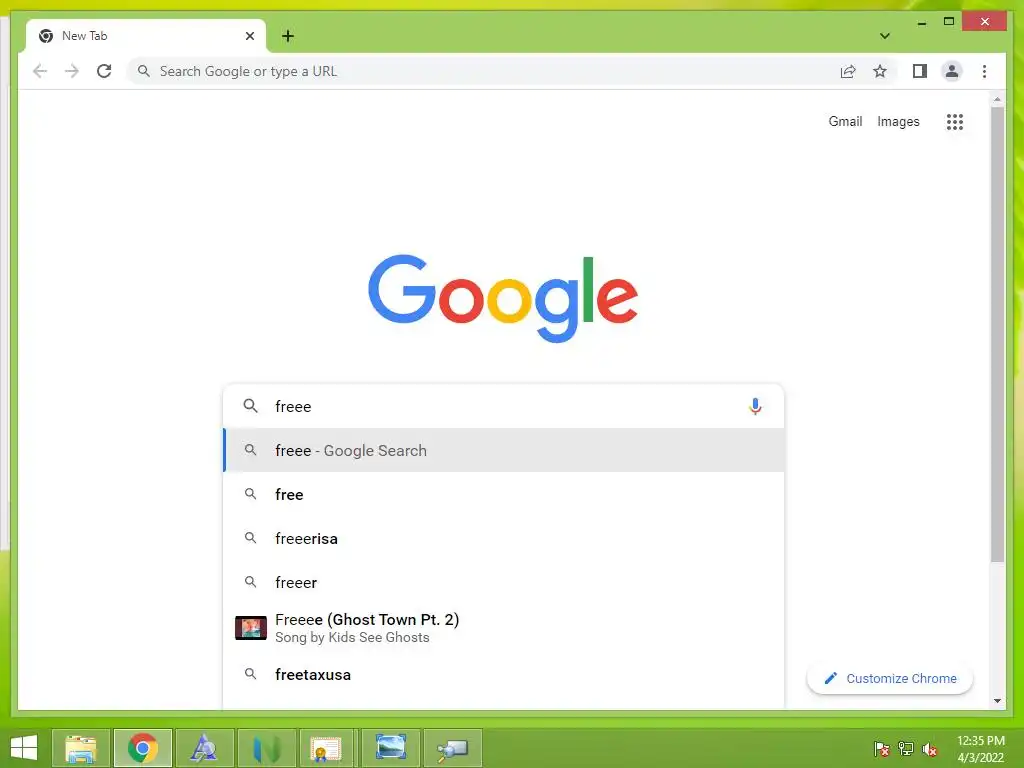
Task: Click the Freeee song album thumbnail
Action: pos(251,628)
